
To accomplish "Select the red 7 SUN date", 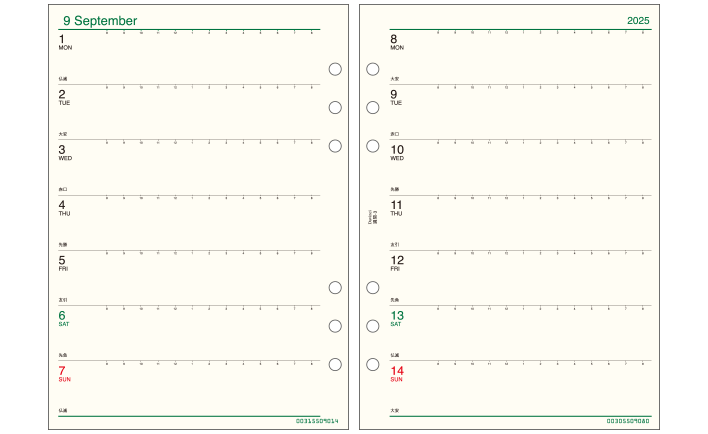I will 65,374.
